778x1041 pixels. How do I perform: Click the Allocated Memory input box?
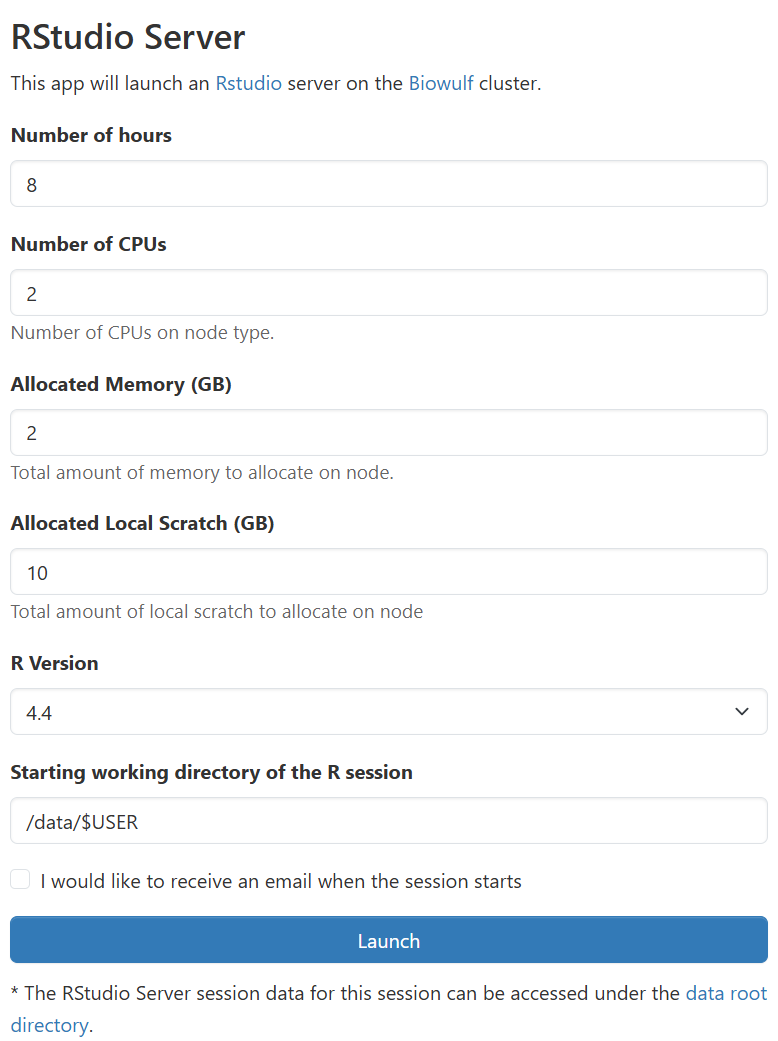click(388, 432)
